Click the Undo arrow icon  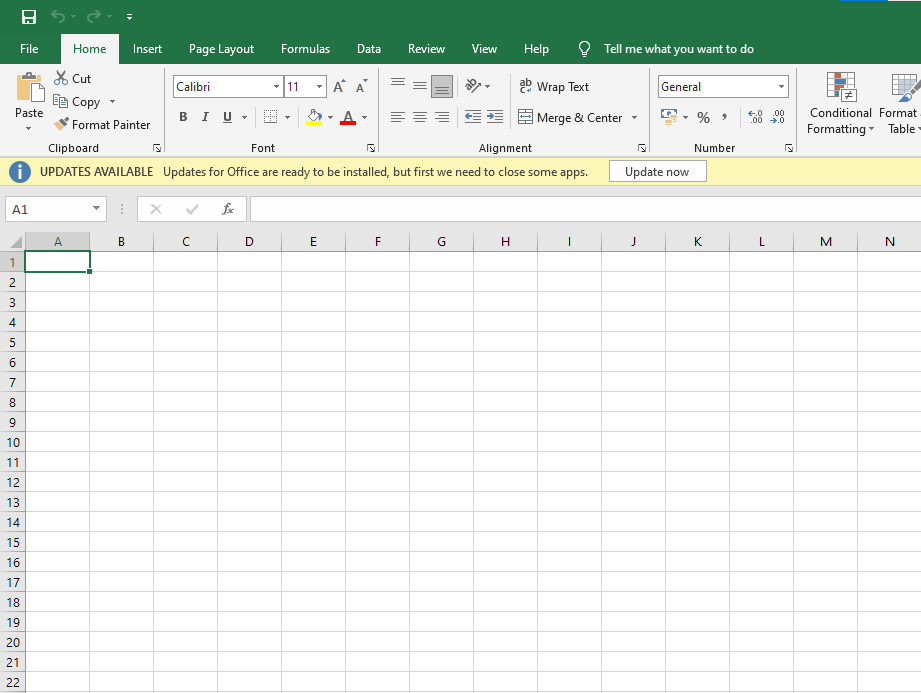(58, 16)
